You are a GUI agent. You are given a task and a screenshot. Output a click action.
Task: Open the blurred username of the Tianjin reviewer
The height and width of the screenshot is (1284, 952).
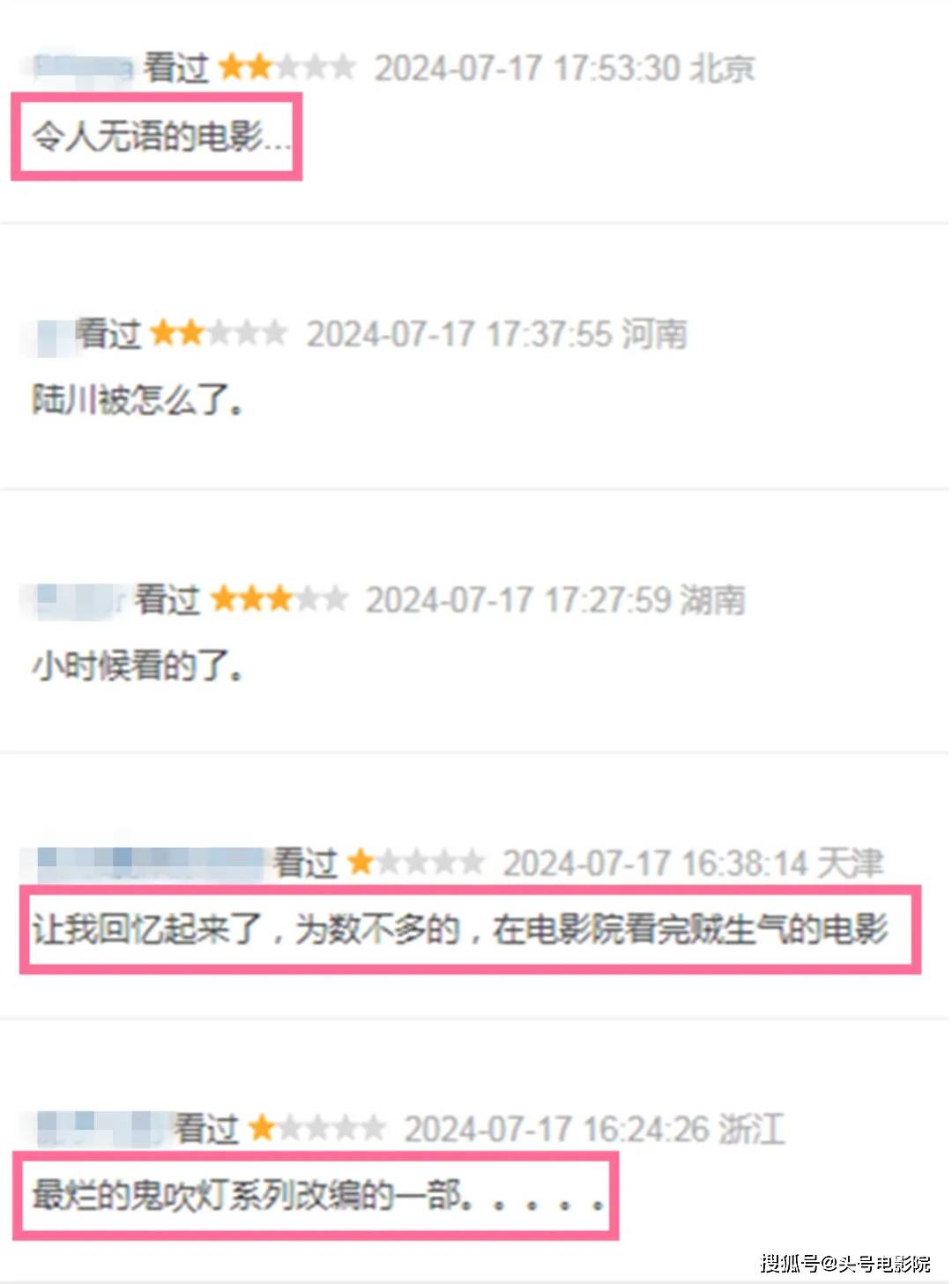coord(149,863)
